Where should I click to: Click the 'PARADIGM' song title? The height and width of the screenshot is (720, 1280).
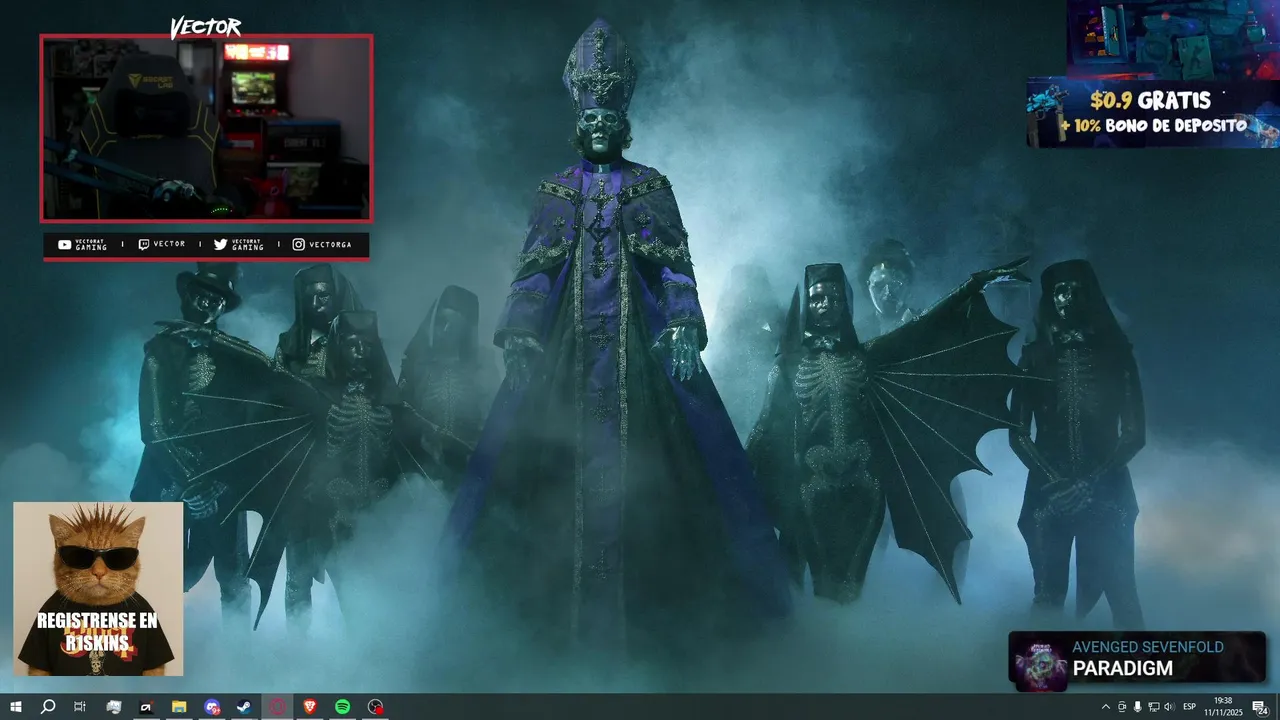point(1123,668)
